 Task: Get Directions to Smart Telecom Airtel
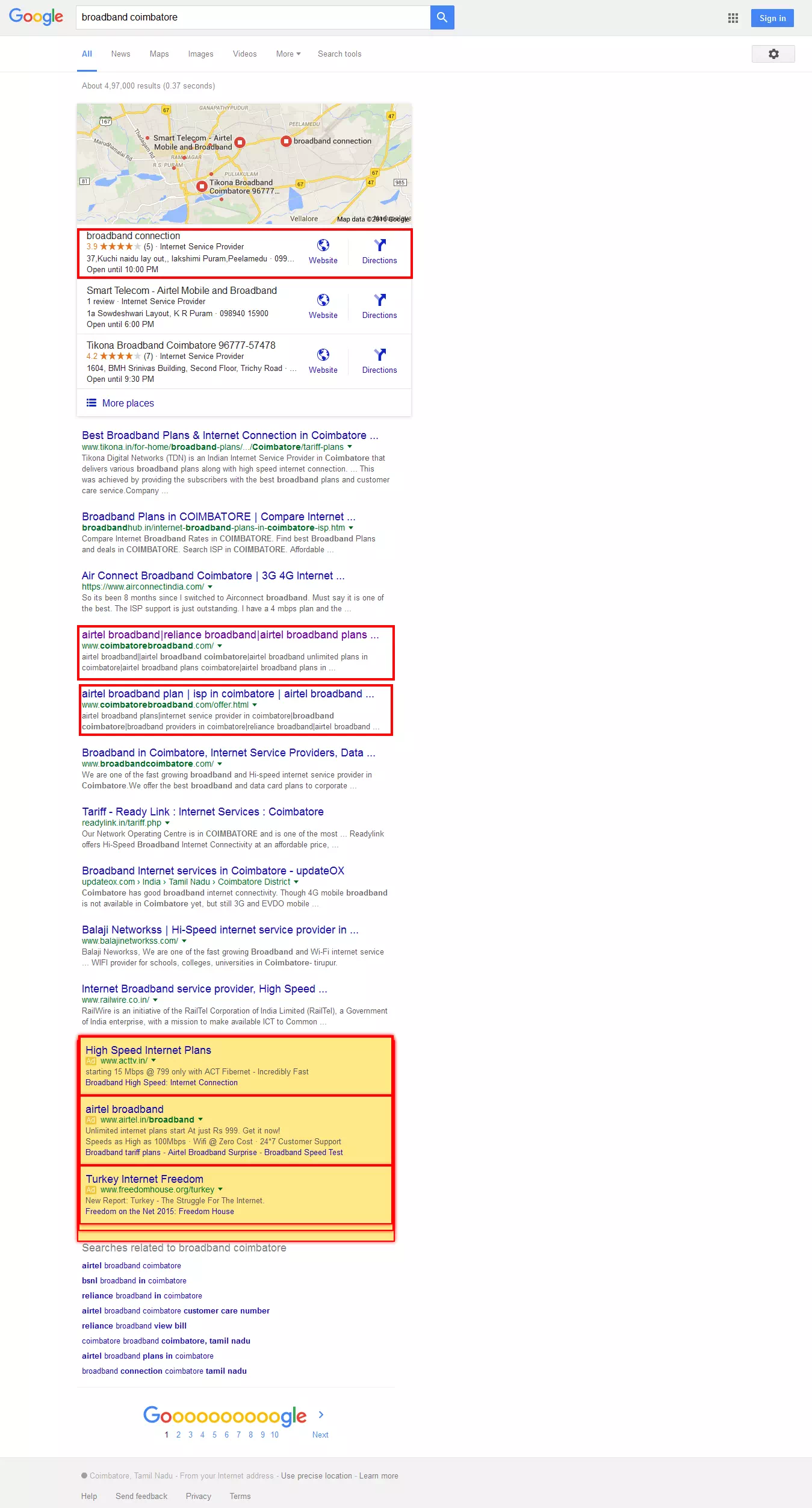pos(379,301)
